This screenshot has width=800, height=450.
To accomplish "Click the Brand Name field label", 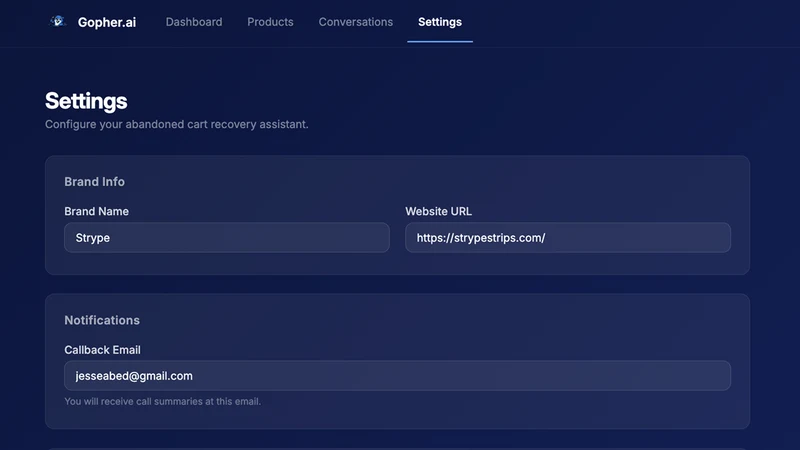I will pos(96,211).
